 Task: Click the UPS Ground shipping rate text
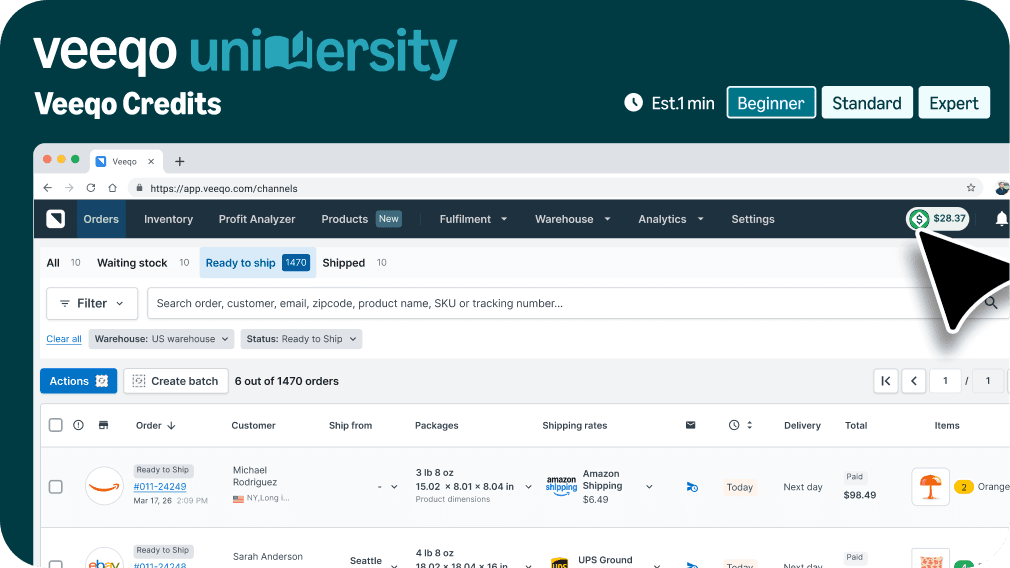coord(605,560)
